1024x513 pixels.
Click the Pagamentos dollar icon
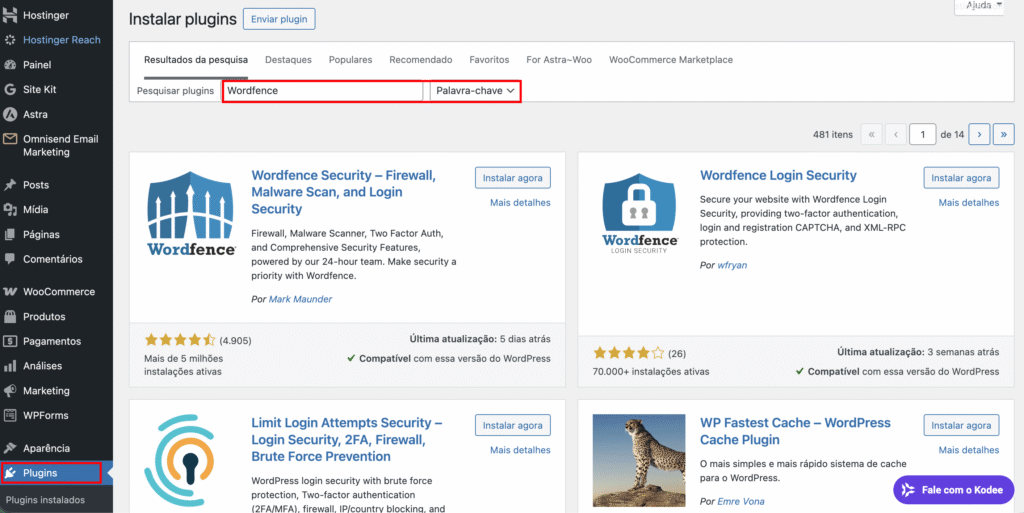[10, 341]
